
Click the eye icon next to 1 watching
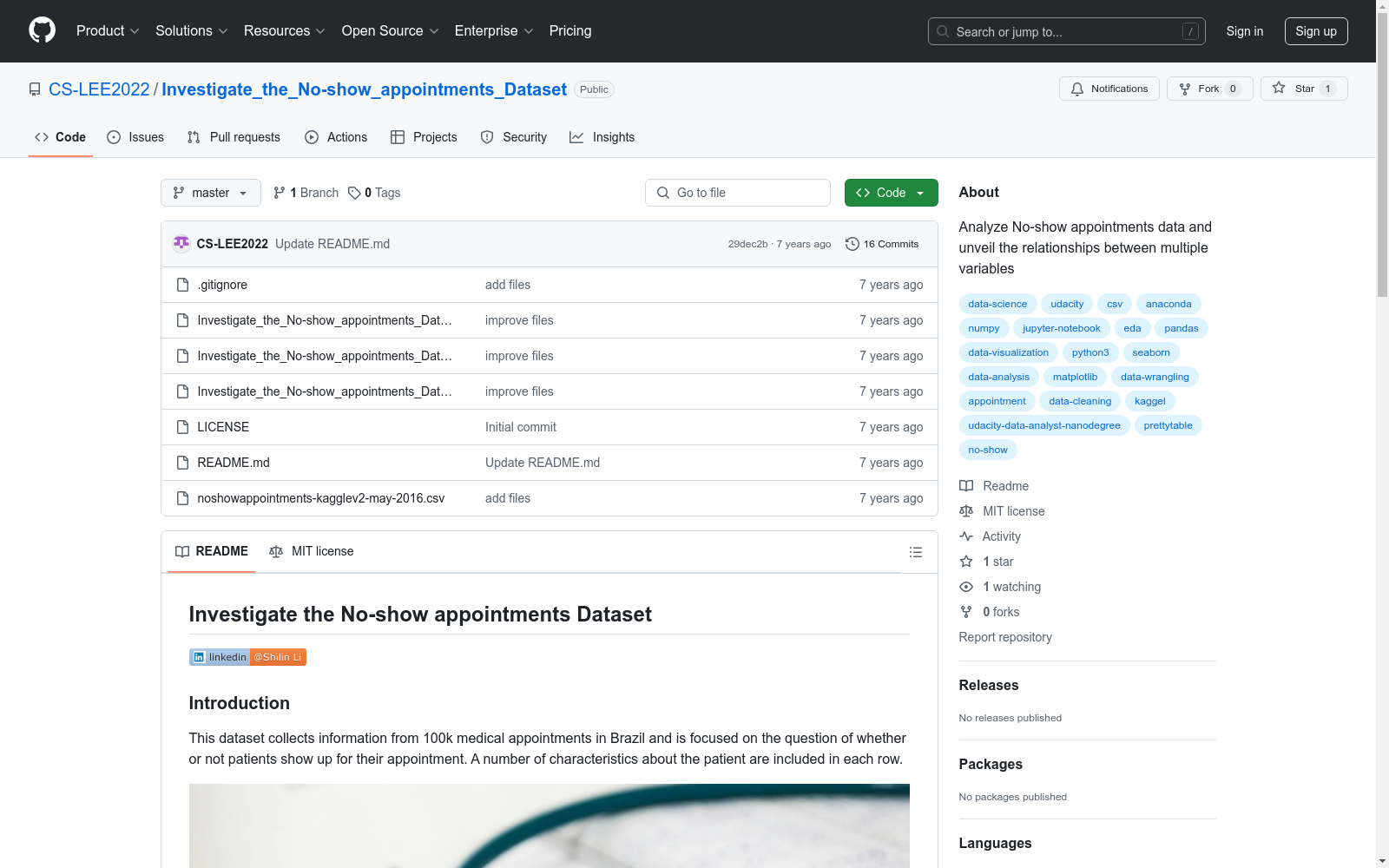tap(966, 587)
